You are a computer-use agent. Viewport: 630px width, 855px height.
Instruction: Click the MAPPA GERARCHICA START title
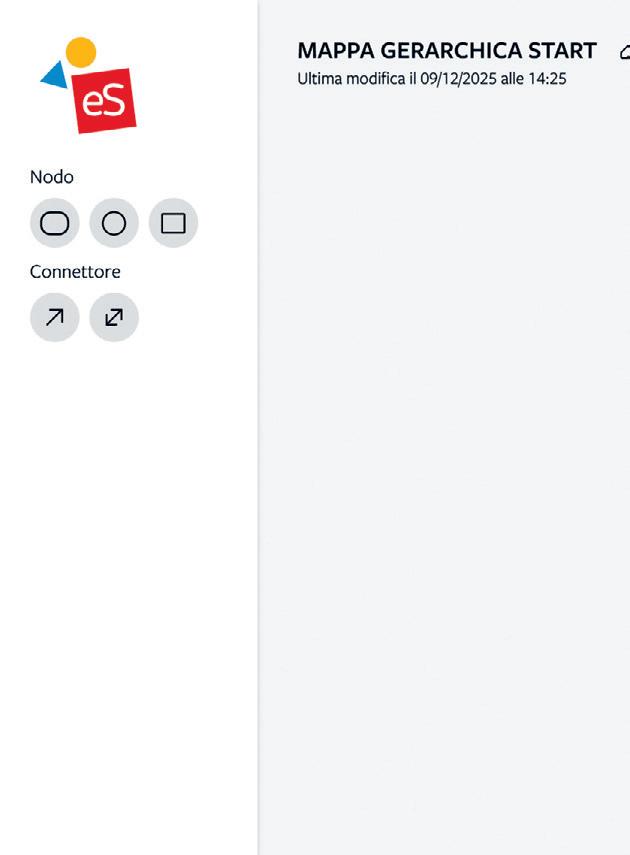[x=447, y=51]
